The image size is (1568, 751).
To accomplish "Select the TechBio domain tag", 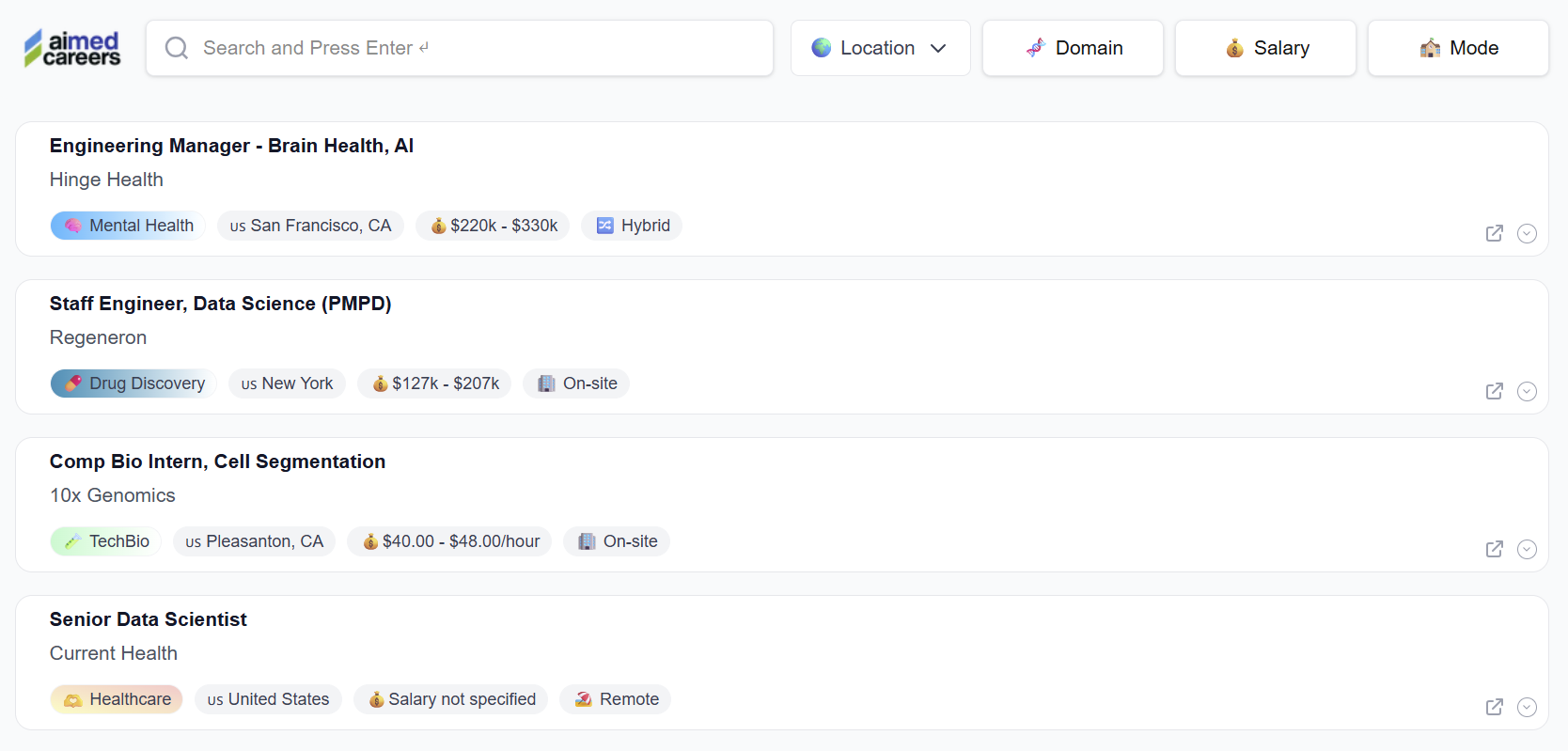I will [x=106, y=541].
